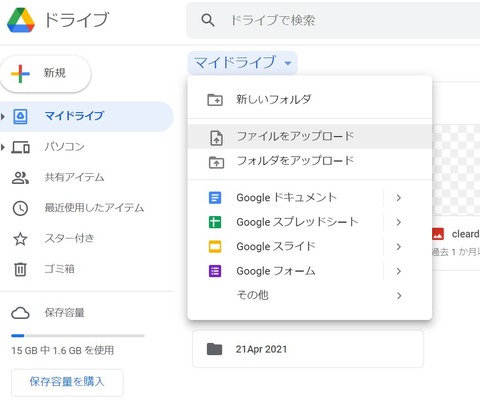
Task: Click the red image file icon
Action: [x=438, y=234]
